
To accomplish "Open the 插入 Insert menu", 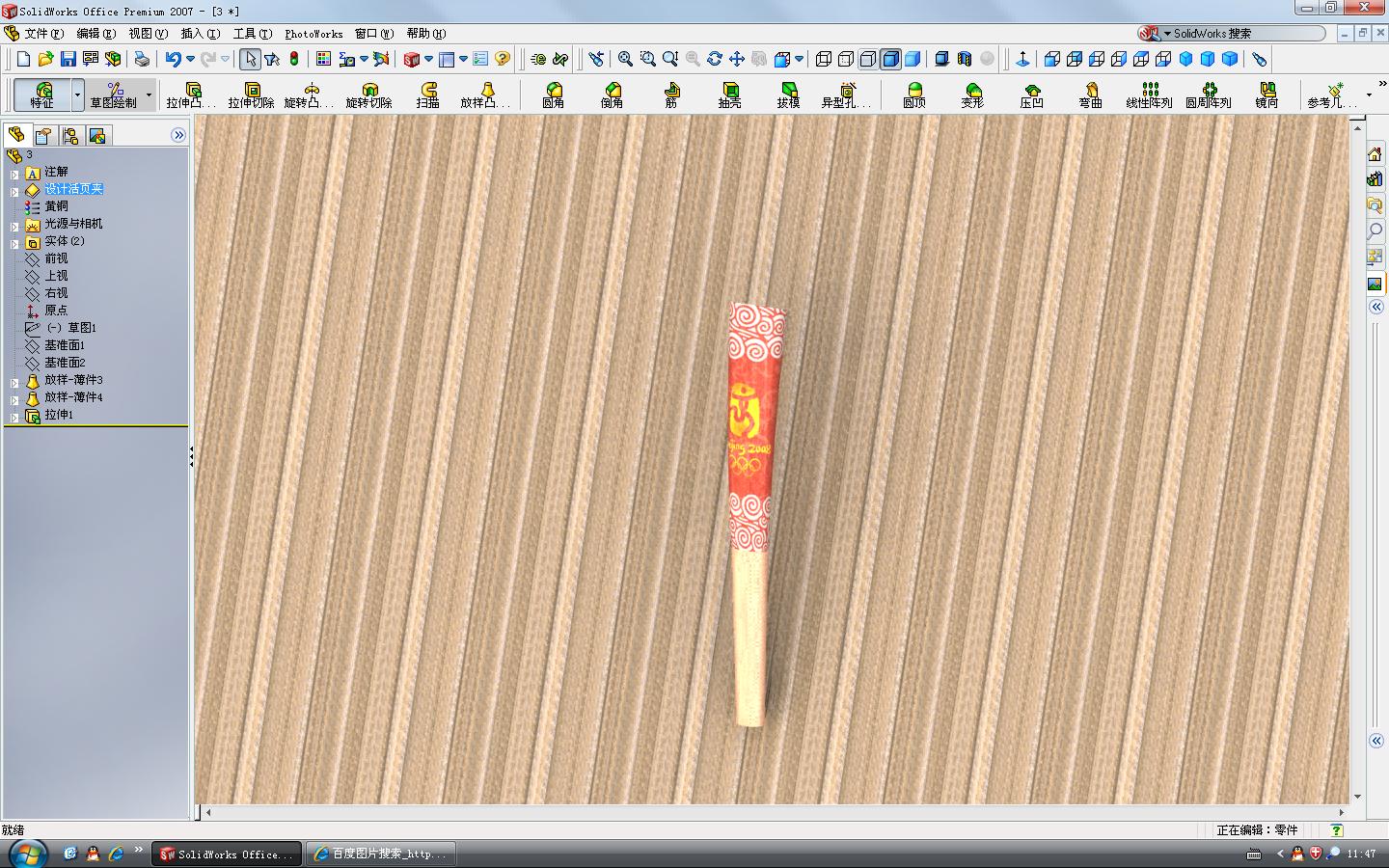I will coord(200,34).
